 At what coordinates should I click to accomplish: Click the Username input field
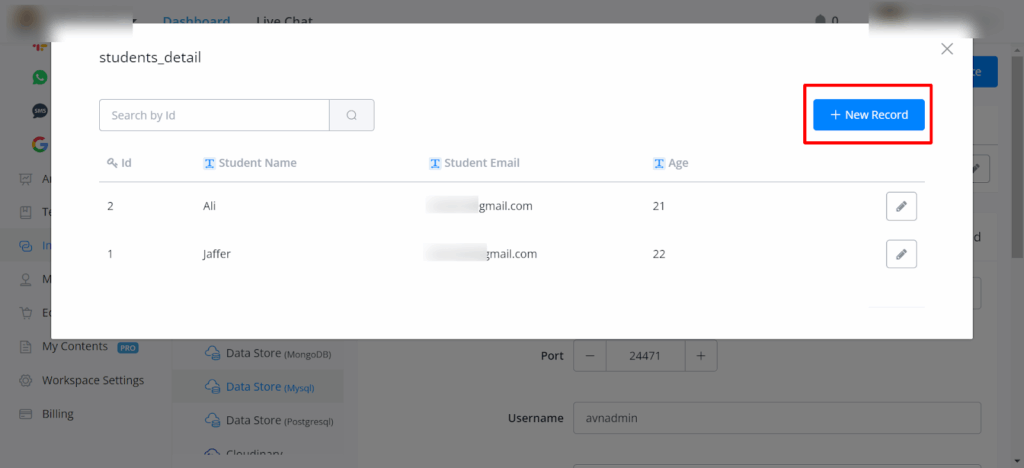pyautogui.click(x=776, y=418)
